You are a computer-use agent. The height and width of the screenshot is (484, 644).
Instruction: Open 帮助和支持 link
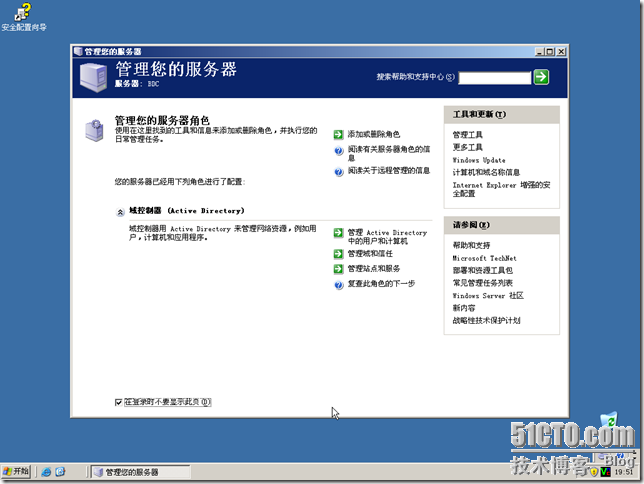click(471, 245)
